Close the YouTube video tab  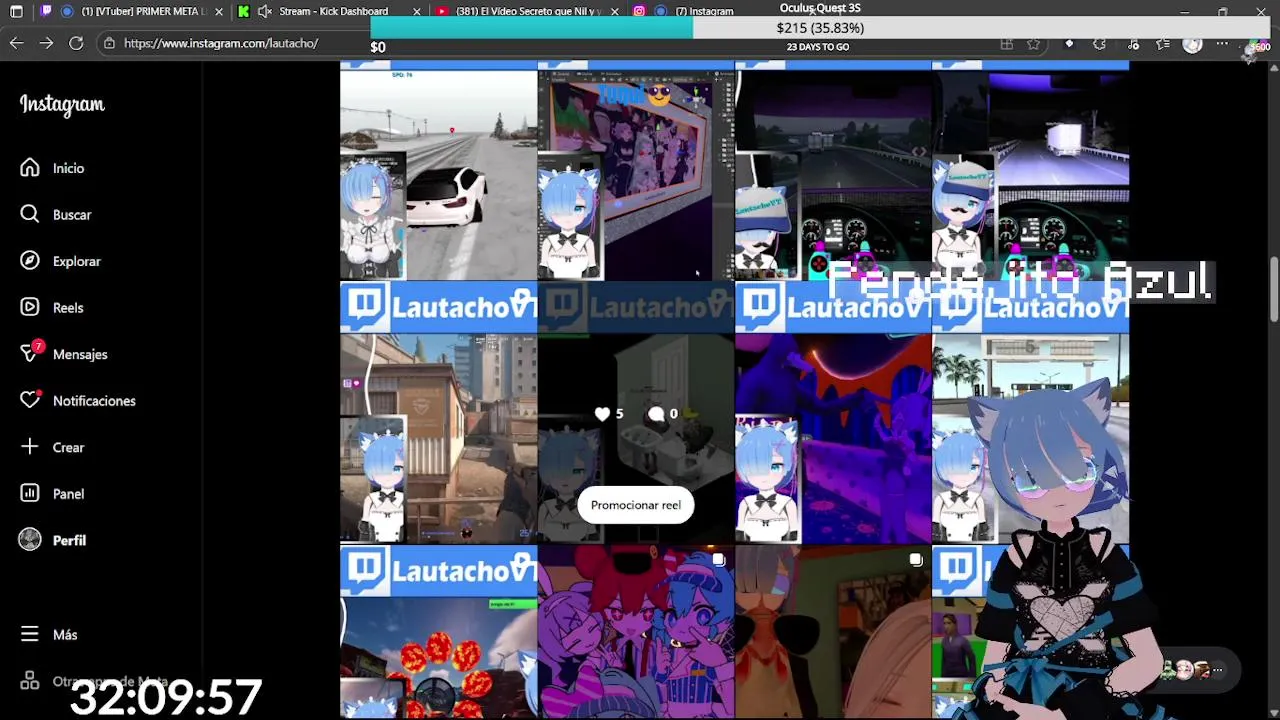[x=614, y=11]
